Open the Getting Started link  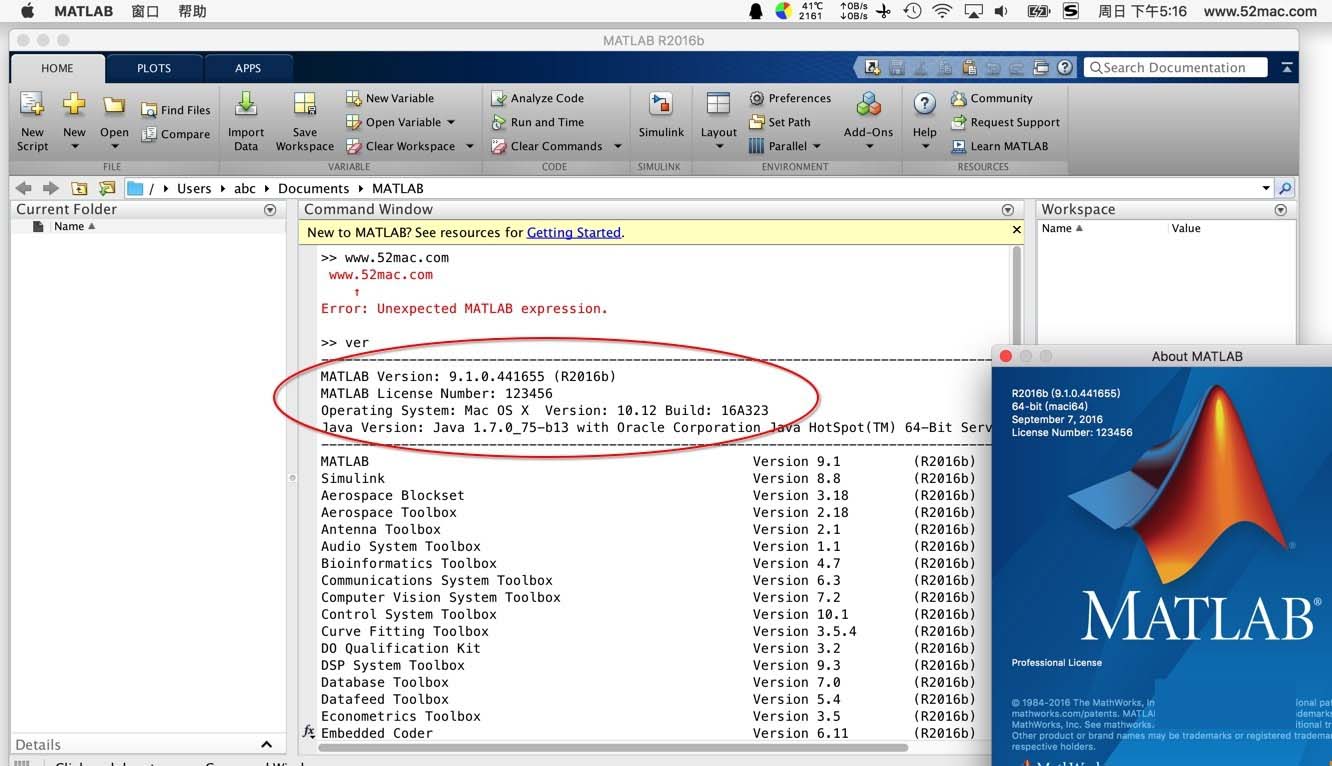click(x=574, y=232)
